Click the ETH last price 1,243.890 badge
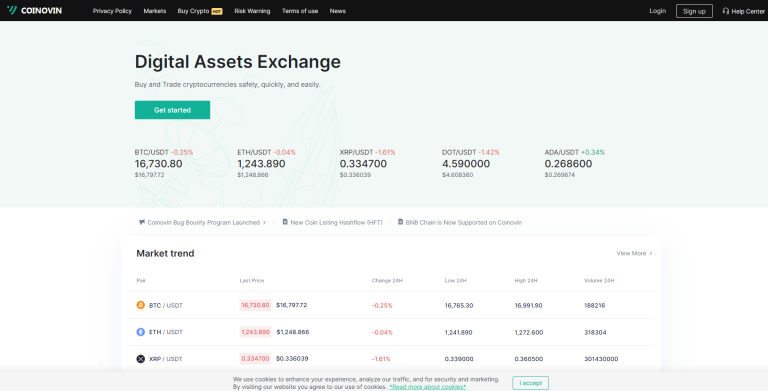 point(255,332)
